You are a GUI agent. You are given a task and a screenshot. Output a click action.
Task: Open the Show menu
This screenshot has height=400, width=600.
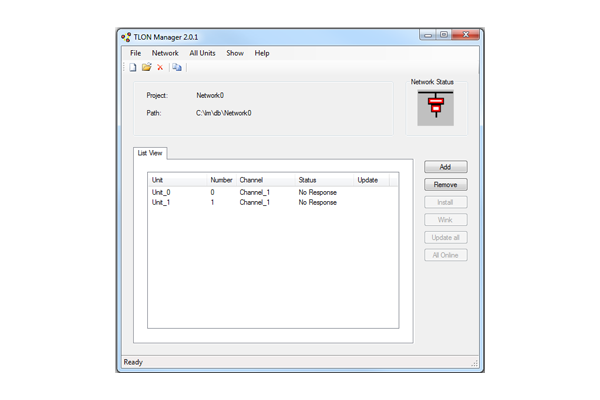[x=235, y=53]
